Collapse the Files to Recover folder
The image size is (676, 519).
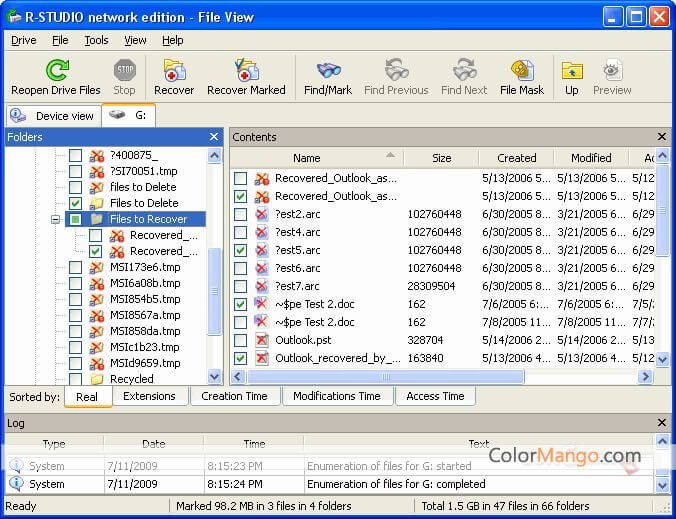[56, 219]
